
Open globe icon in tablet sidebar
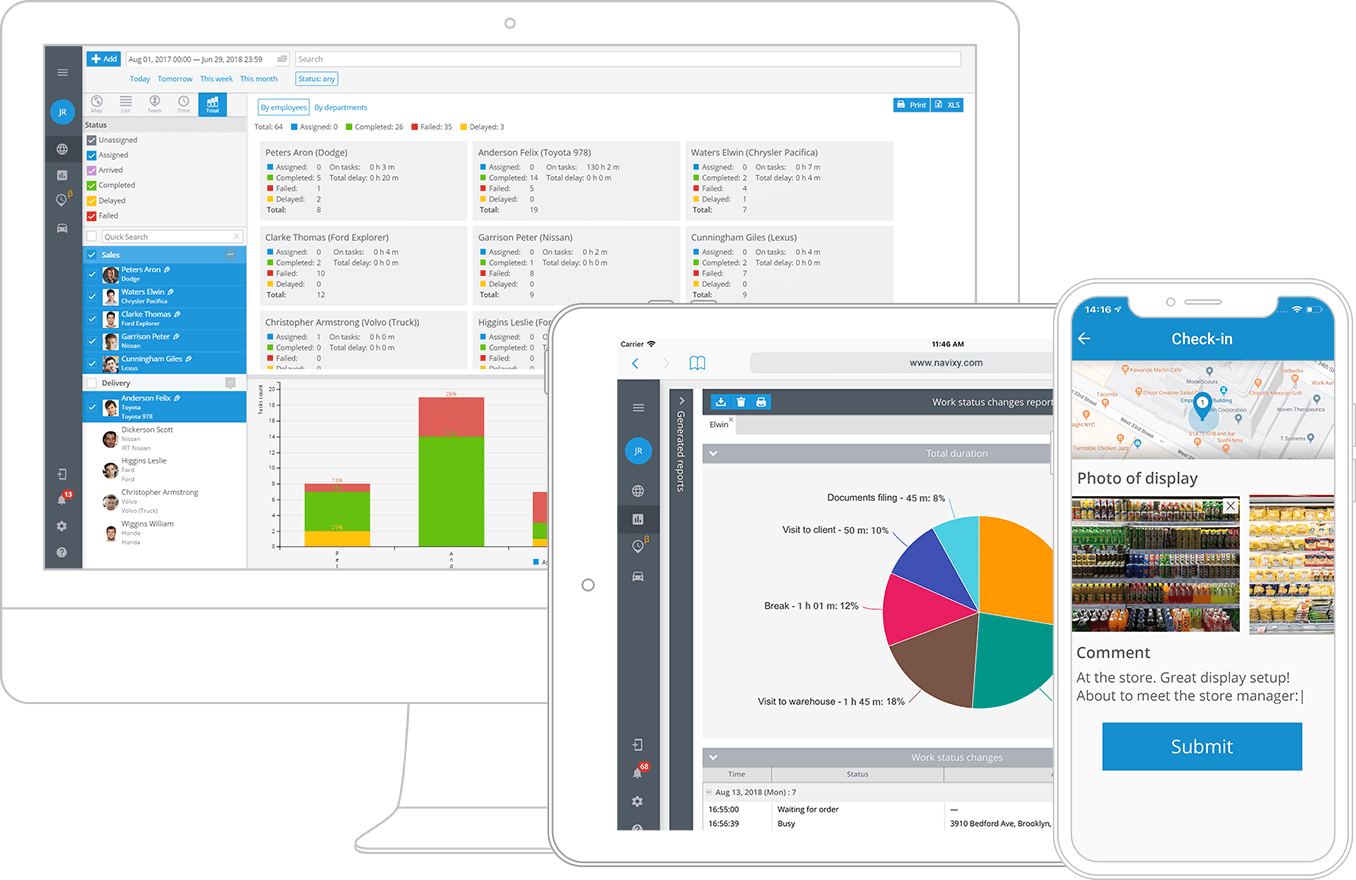(x=638, y=491)
